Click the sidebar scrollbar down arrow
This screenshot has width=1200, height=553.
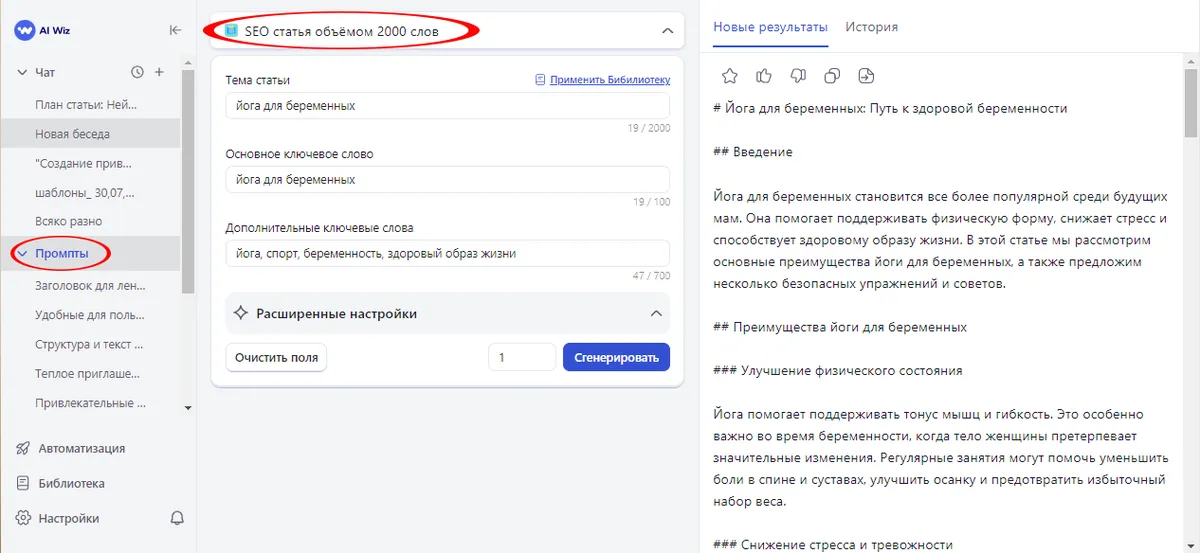(x=188, y=408)
